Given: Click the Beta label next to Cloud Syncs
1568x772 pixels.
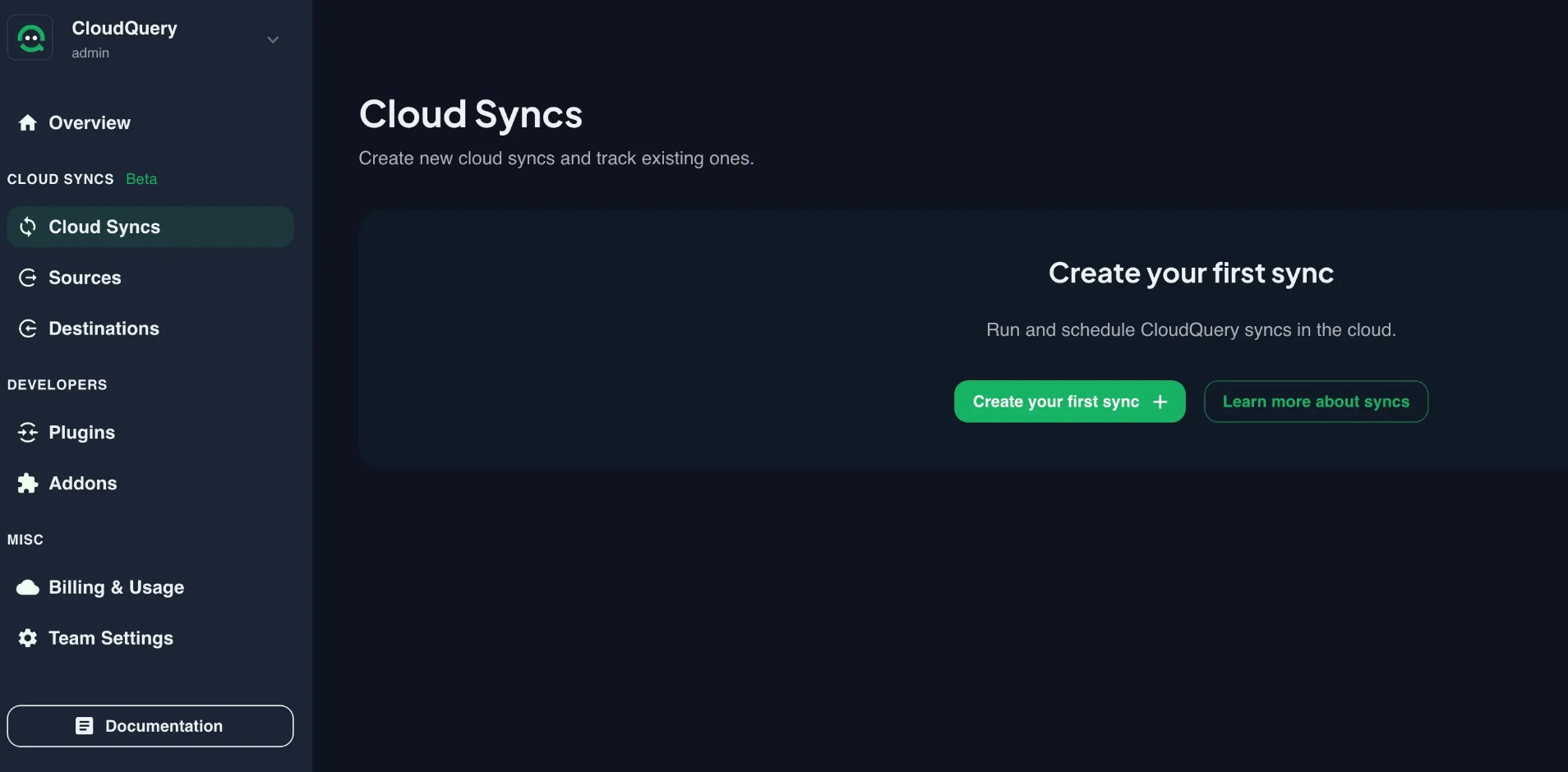Looking at the screenshot, I should 141,179.
